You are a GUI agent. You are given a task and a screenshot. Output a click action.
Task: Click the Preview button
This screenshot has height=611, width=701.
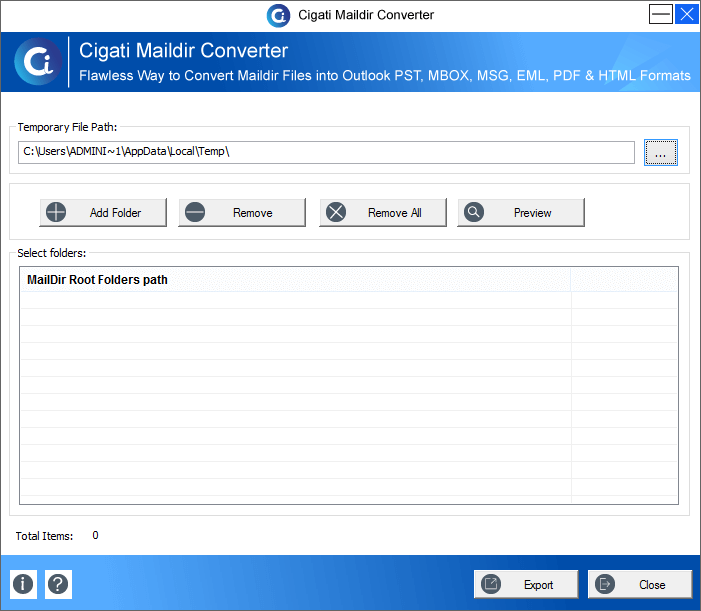521,212
